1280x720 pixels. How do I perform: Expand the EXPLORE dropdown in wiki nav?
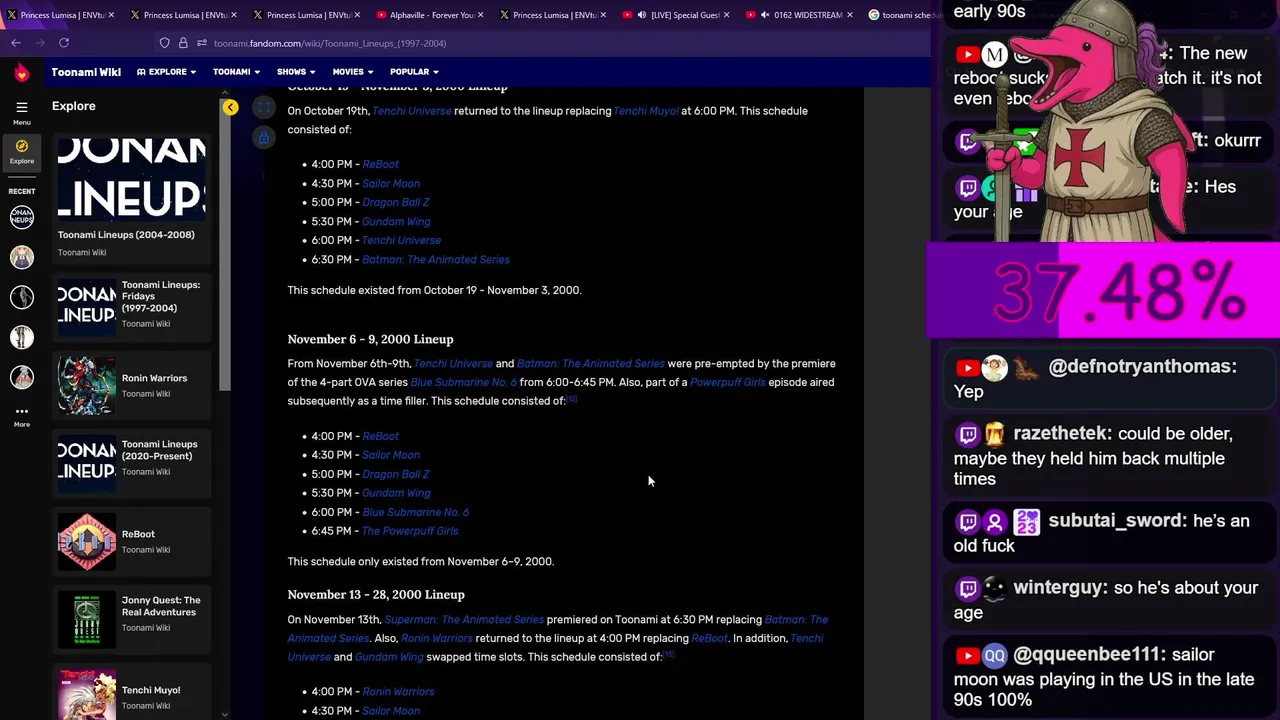tap(166, 72)
